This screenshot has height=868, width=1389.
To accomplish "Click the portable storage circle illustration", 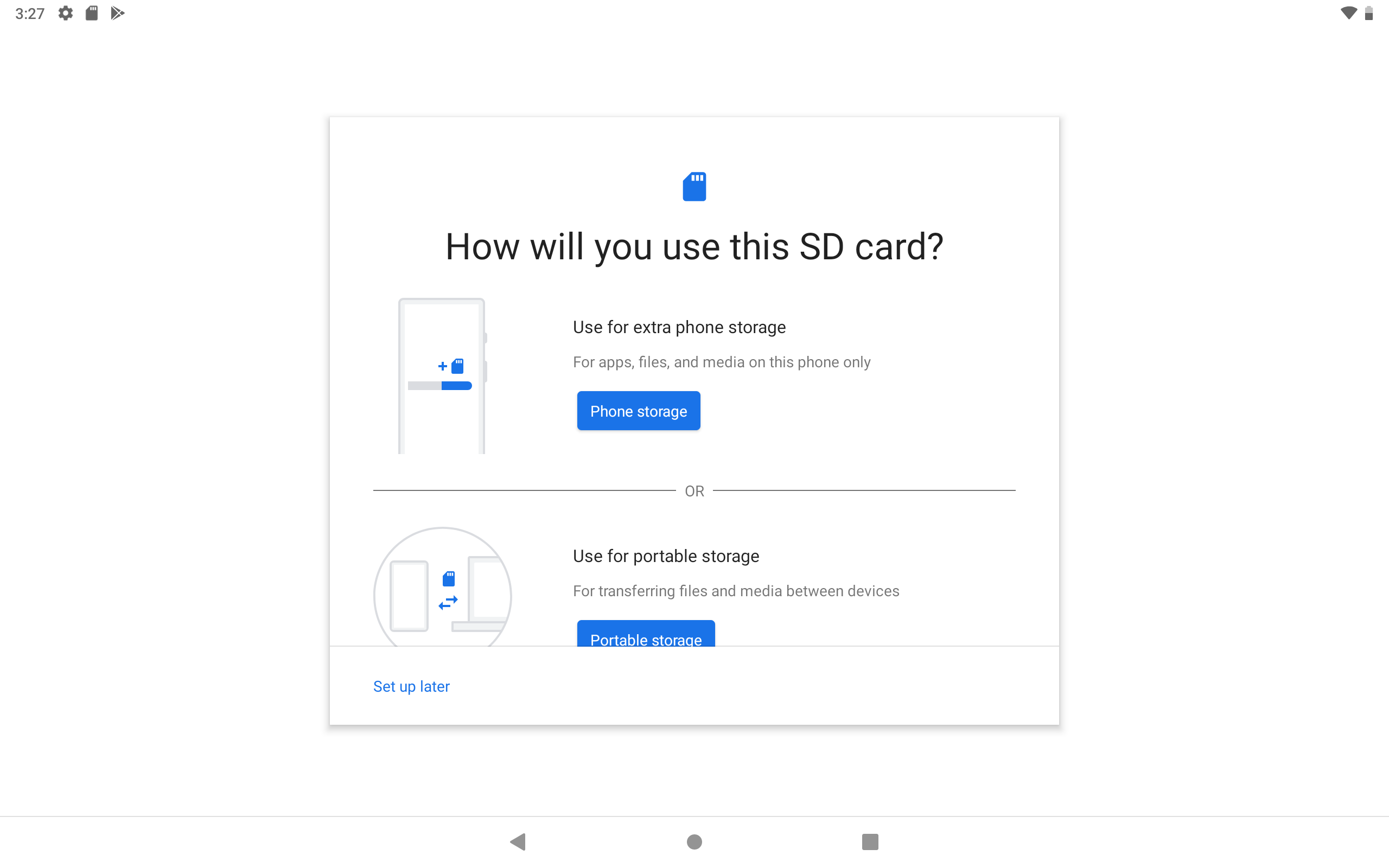I will [x=442, y=586].
